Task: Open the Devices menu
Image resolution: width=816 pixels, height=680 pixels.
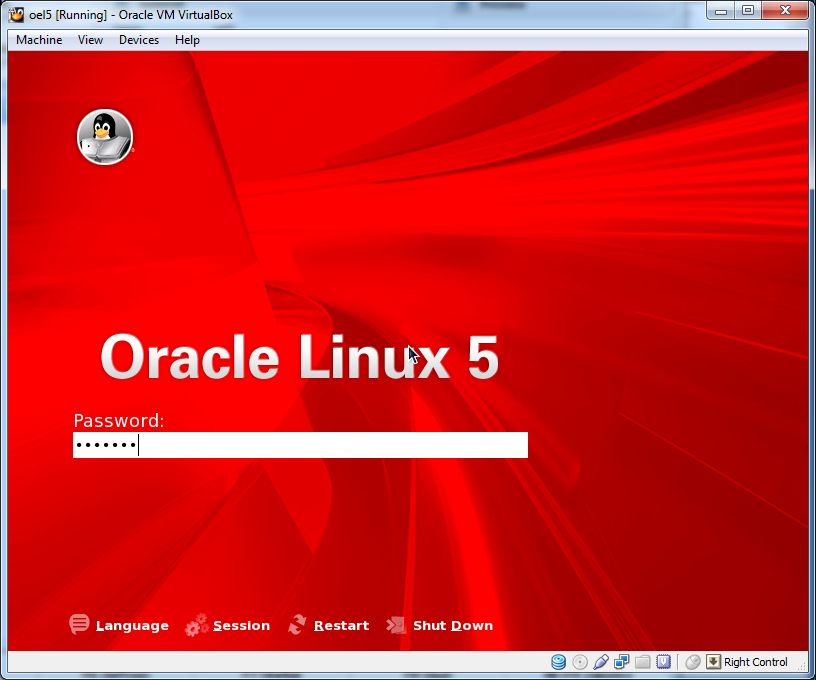Action: coord(139,40)
